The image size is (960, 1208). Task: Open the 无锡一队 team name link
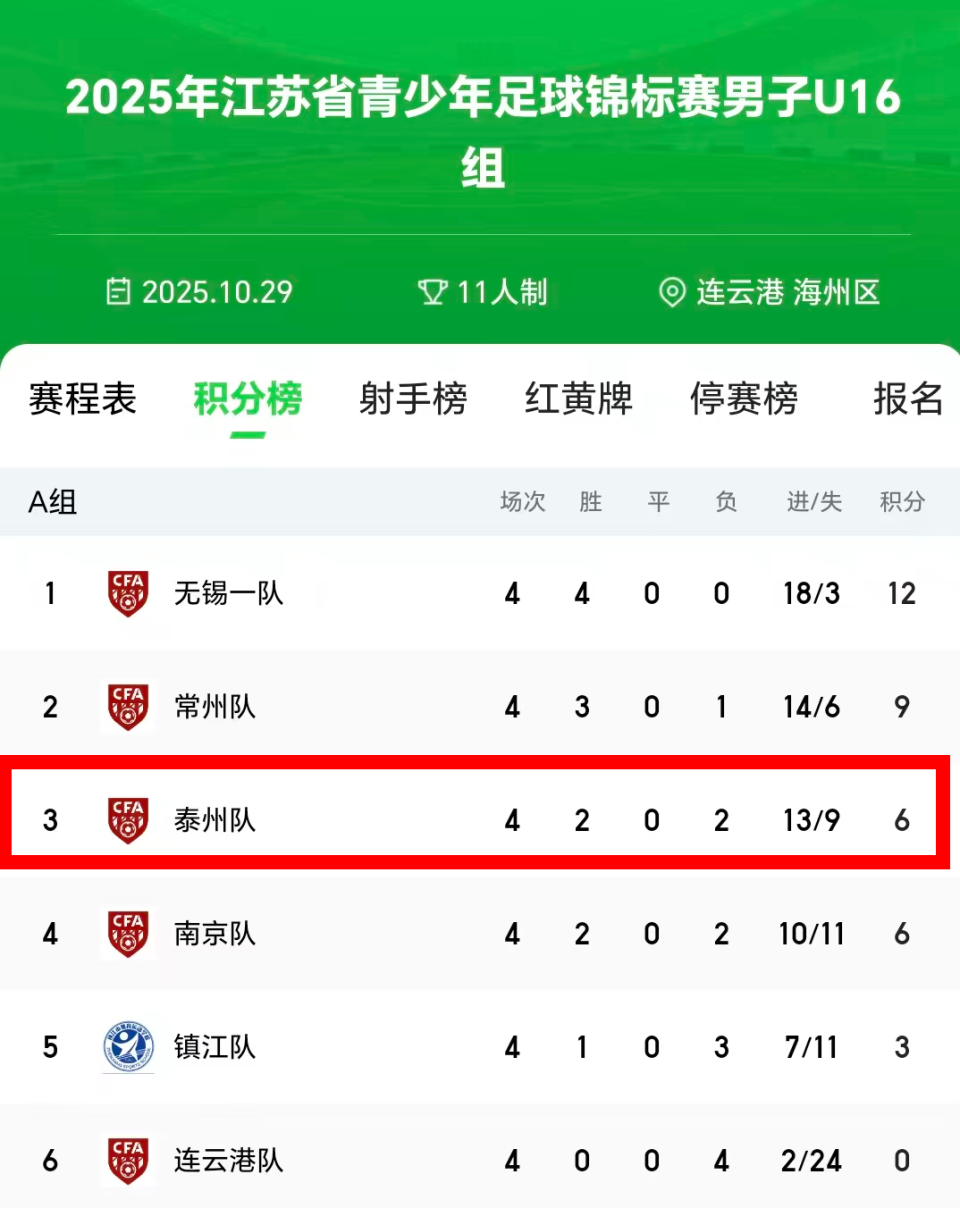[x=228, y=593]
